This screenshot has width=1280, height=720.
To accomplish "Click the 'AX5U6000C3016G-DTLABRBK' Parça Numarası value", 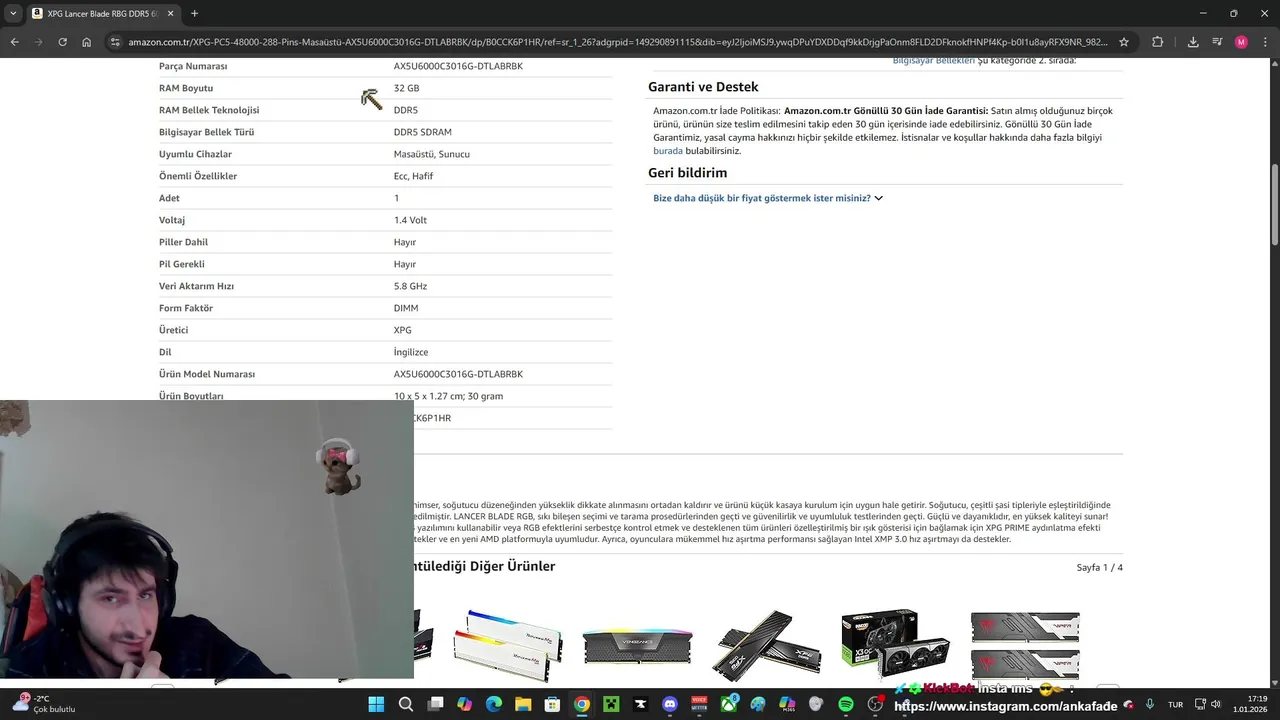I will [458, 66].
